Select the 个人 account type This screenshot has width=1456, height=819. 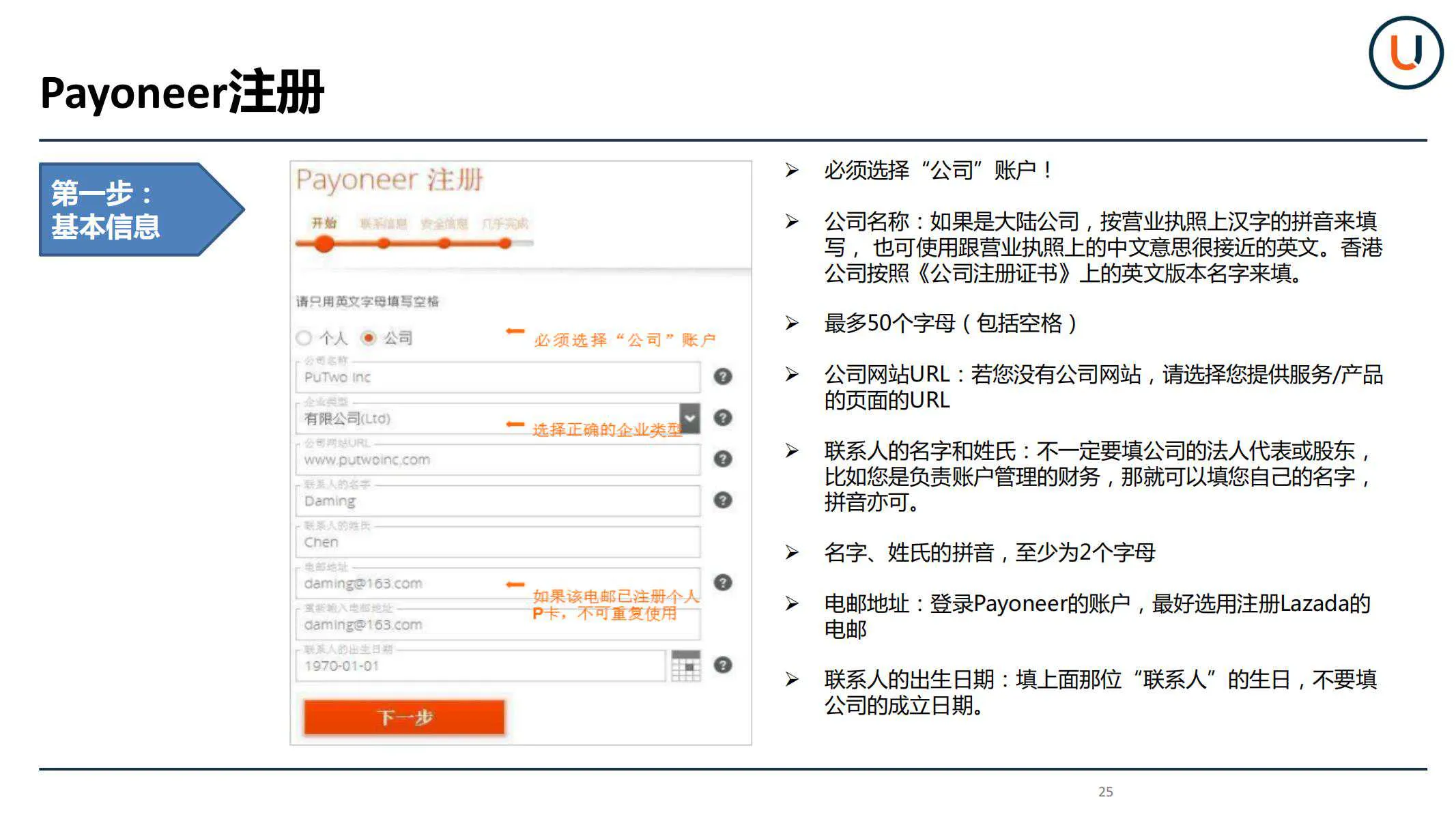304,338
